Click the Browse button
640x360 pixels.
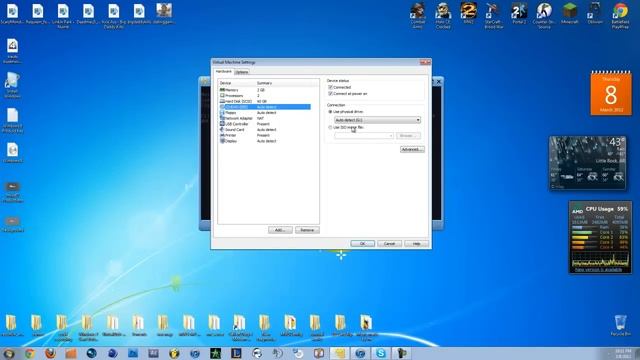click(x=408, y=136)
